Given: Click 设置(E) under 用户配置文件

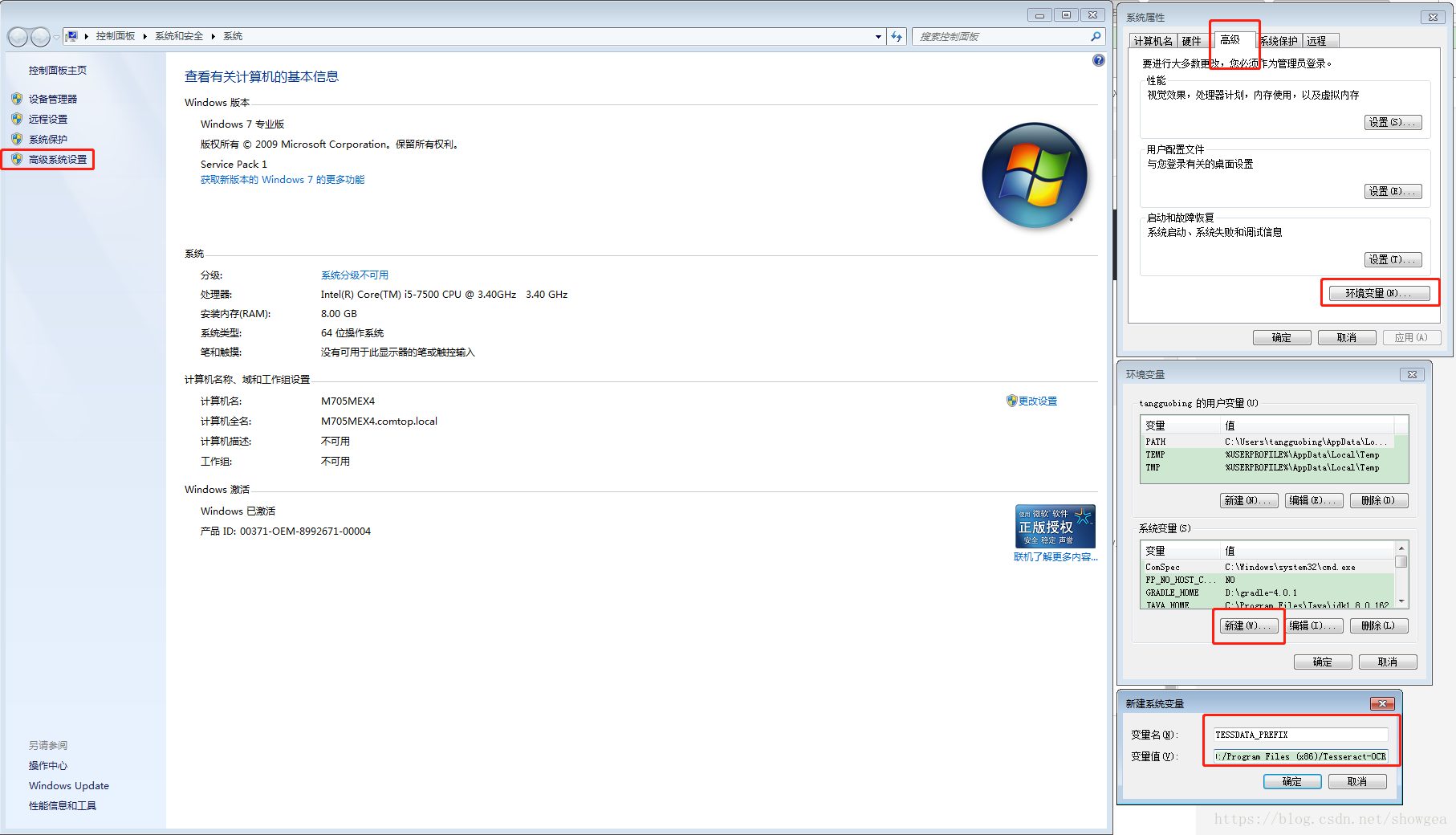Looking at the screenshot, I should click(x=1393, y=191).
